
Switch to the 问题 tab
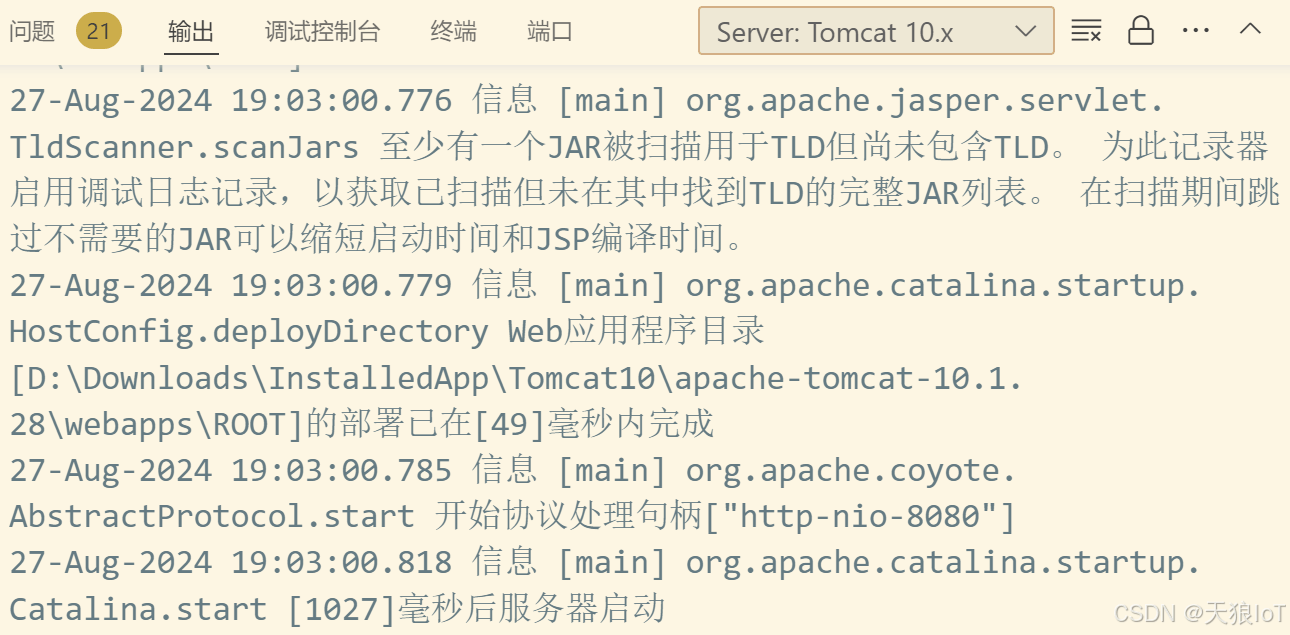[x=32, y=32]
